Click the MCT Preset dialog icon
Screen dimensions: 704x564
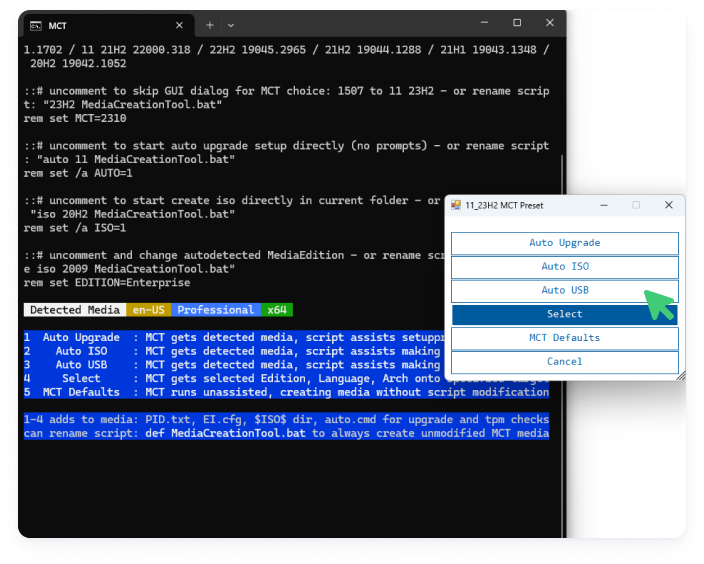456,205
